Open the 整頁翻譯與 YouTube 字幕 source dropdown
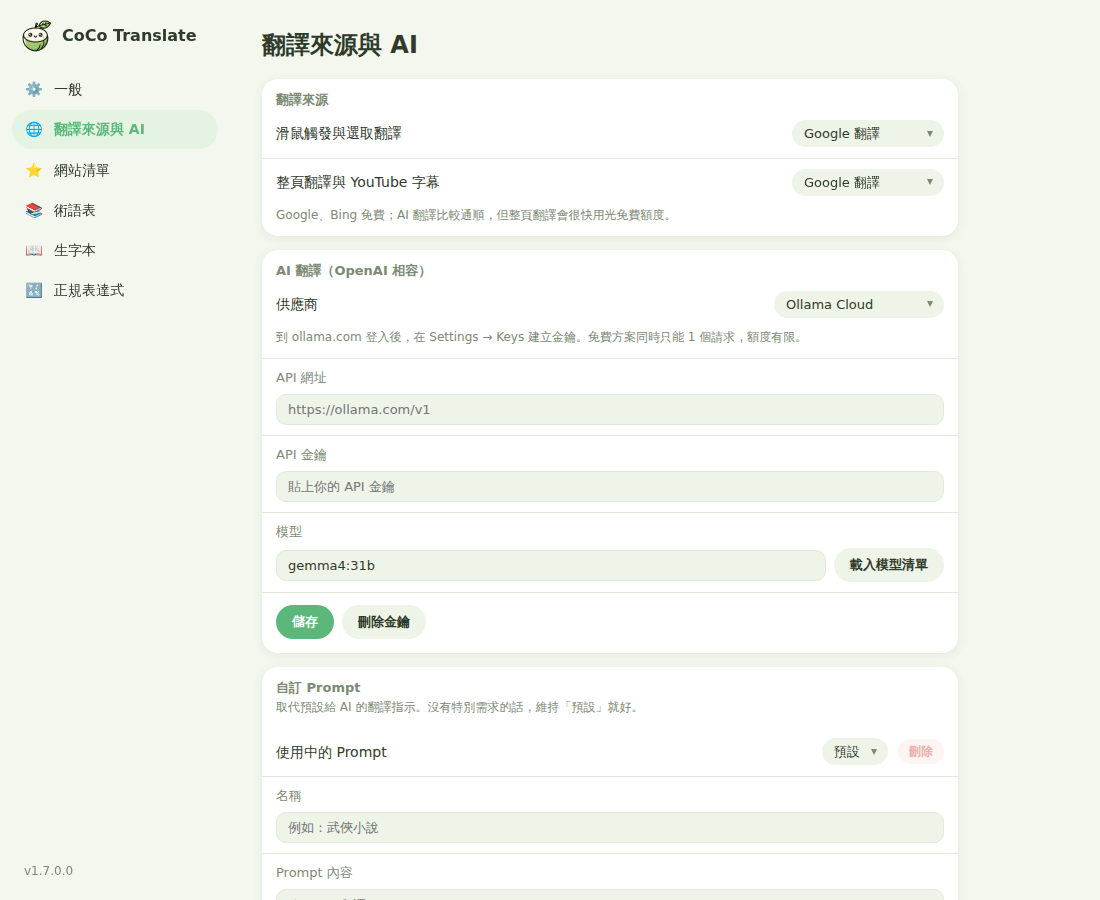The width and height of the screenshot is (1100, 900). click(x=868, y=182)
